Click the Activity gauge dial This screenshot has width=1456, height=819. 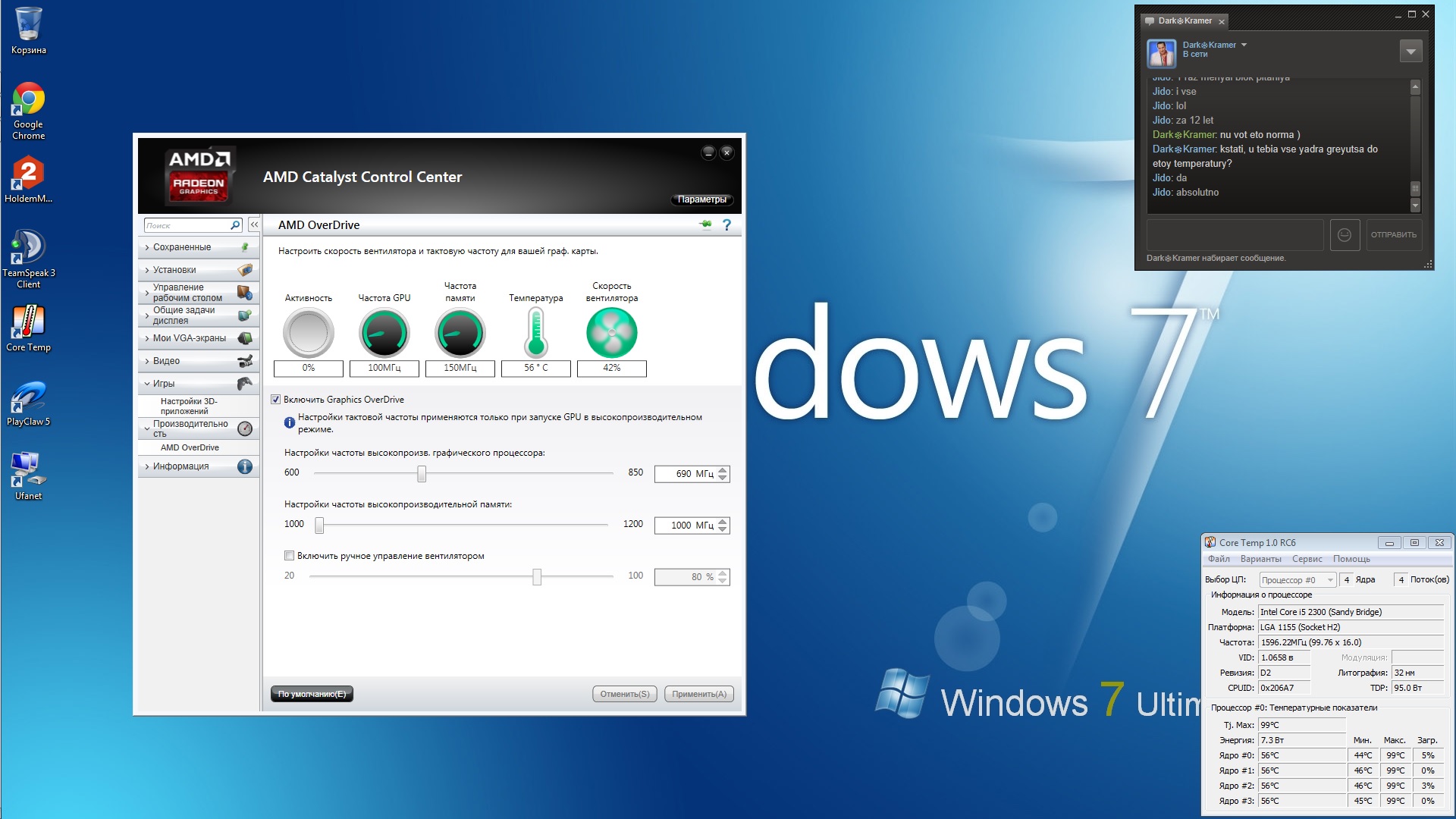pos(309,333)
